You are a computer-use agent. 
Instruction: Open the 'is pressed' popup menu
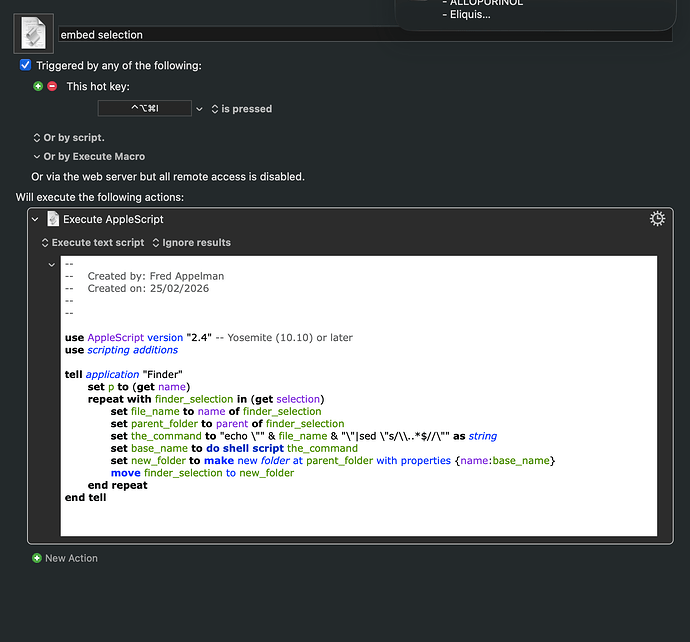coord(240,109)
